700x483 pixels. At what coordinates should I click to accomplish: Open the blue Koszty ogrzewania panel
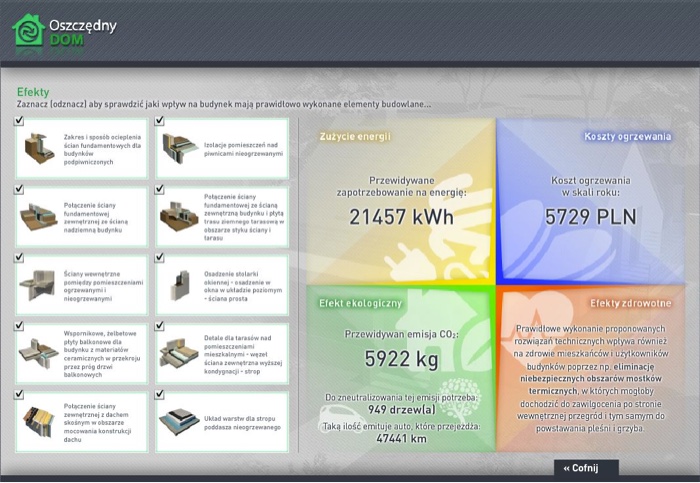pos(590,202)
